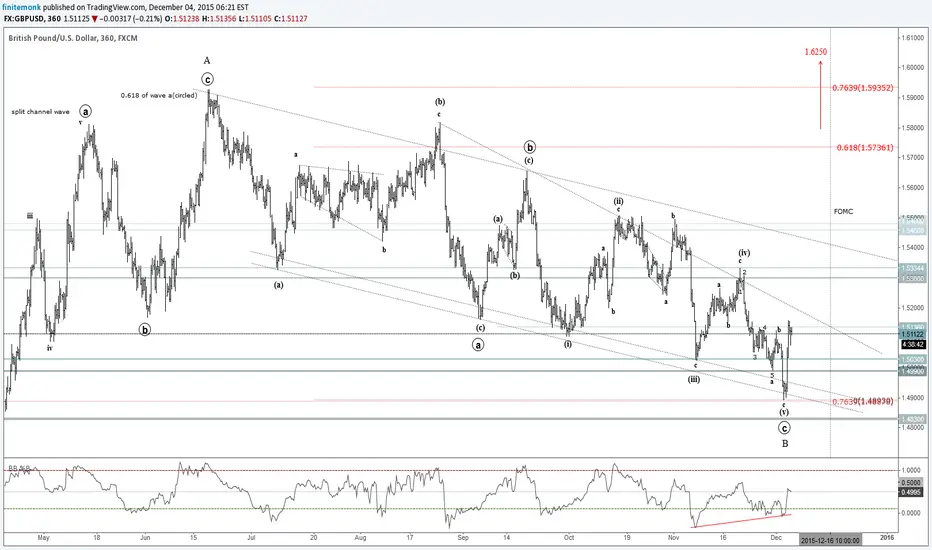Select the (v) wave label
This screenshot has width=932, height=550.
pos(784,412)
